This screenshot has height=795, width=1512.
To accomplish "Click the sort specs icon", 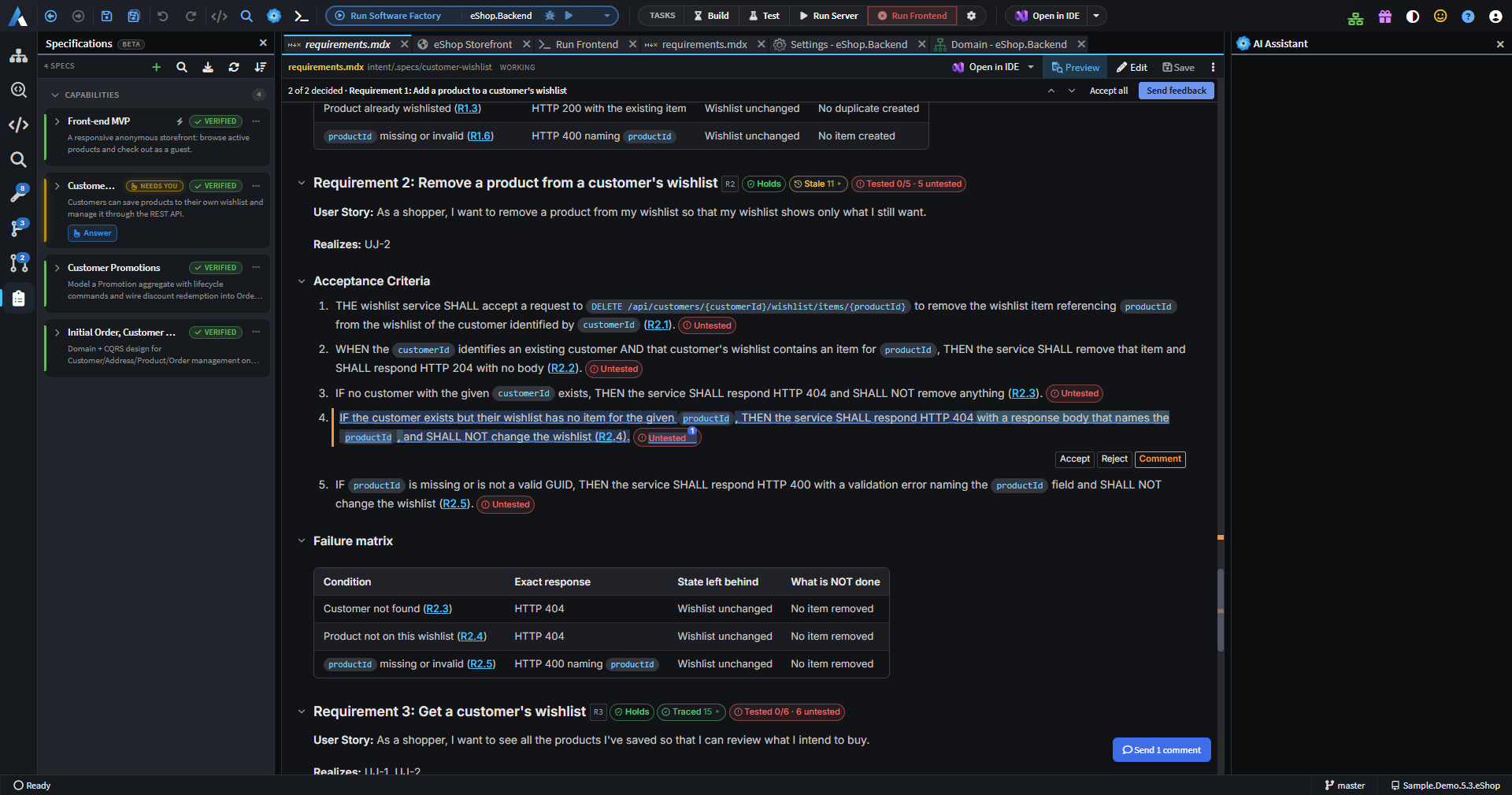I will [x=260, y=67].
